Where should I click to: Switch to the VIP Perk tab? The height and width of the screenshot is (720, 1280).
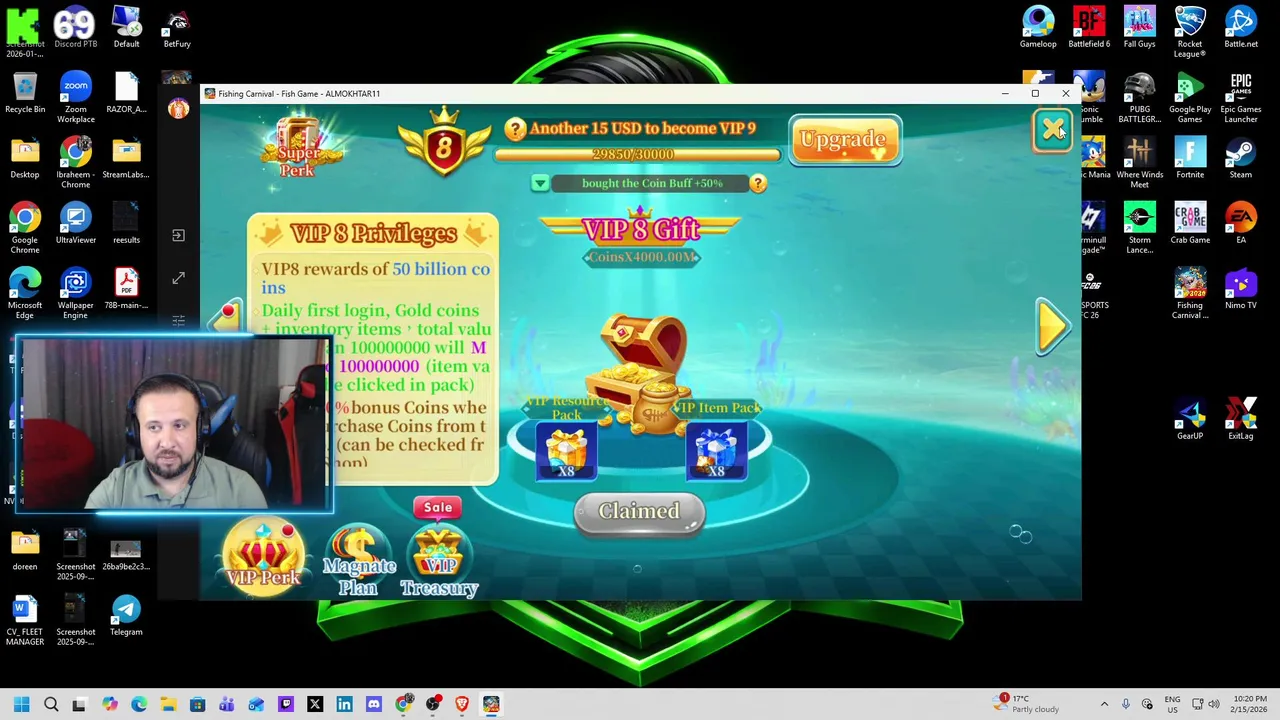264,558
